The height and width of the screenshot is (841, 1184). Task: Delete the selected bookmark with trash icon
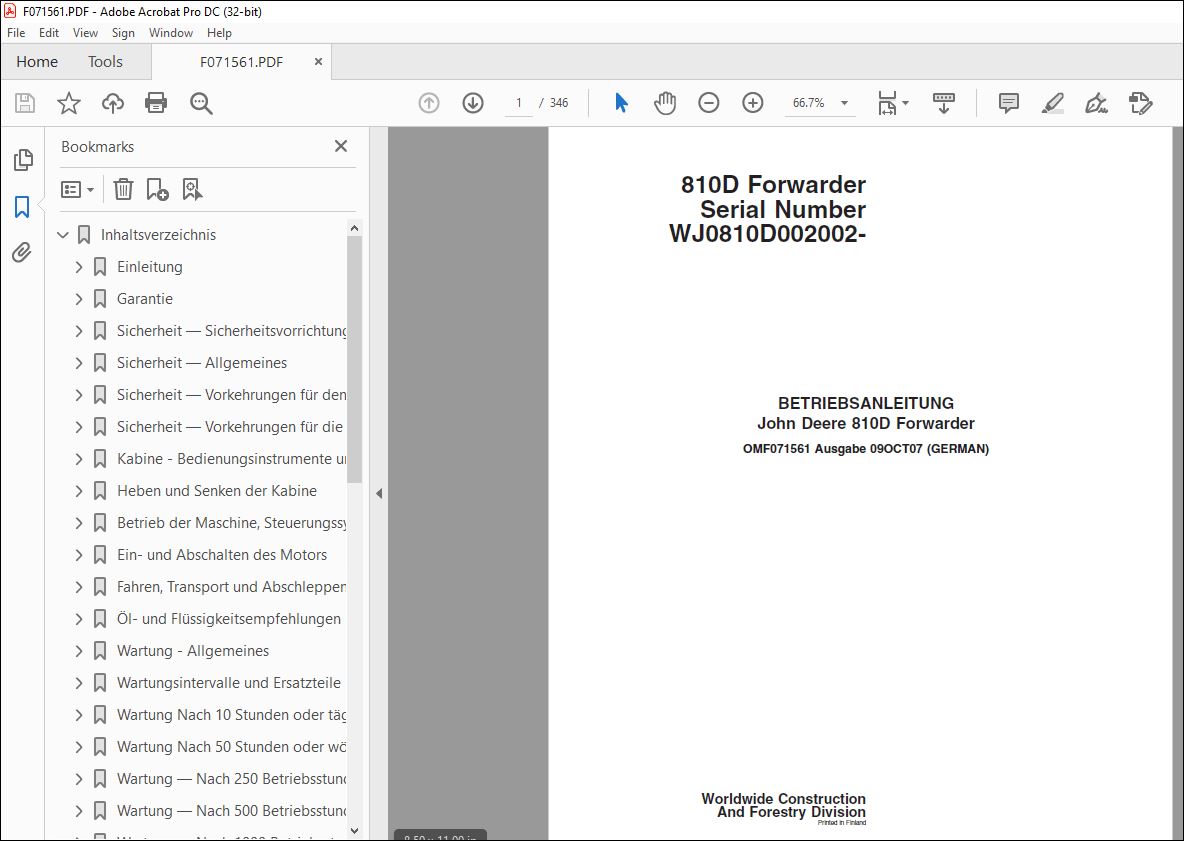tap(123, 189)
